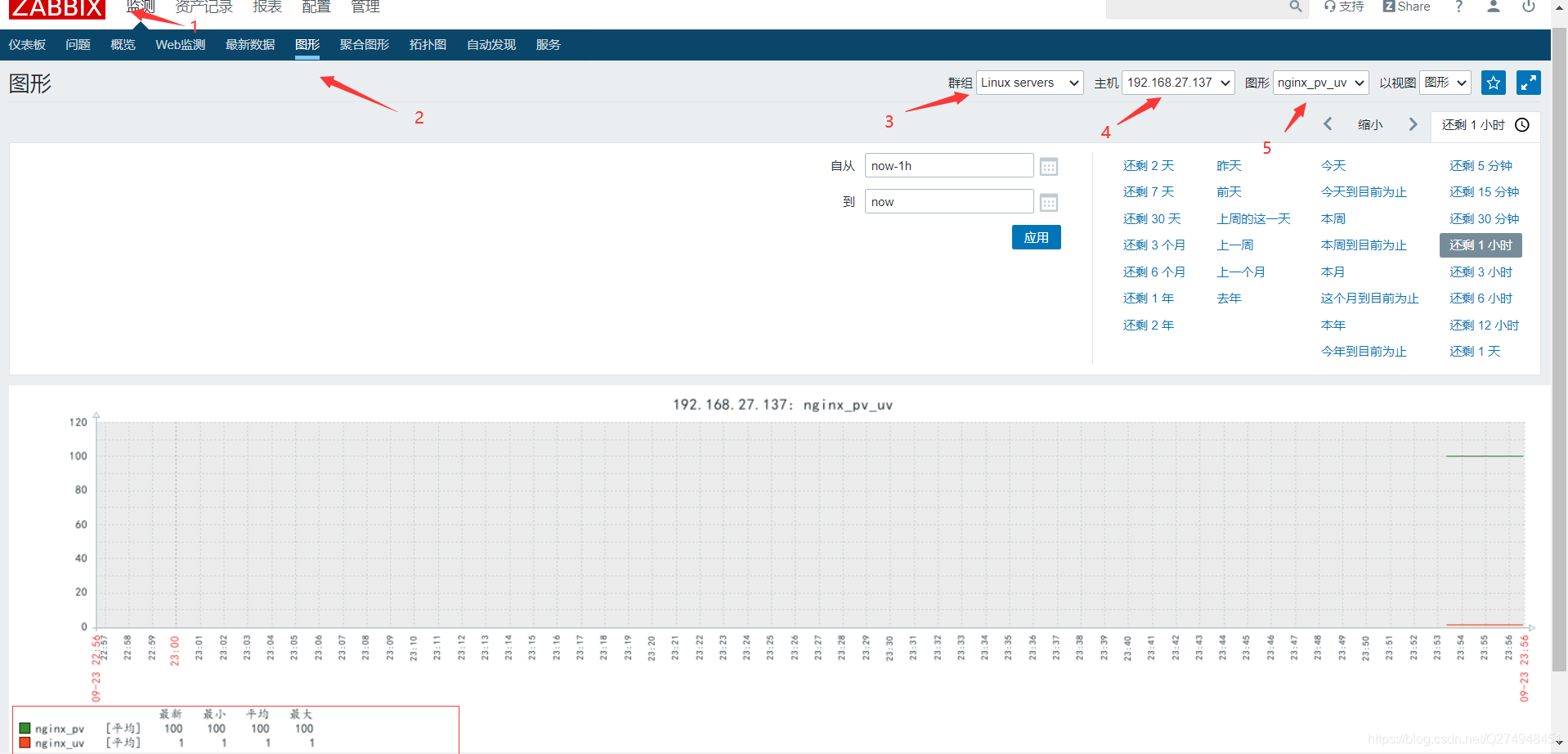Open the host dropdown 192.168.27.137
The width and height of the screenshot is (1568, 754).
[x=1178, y=83]
